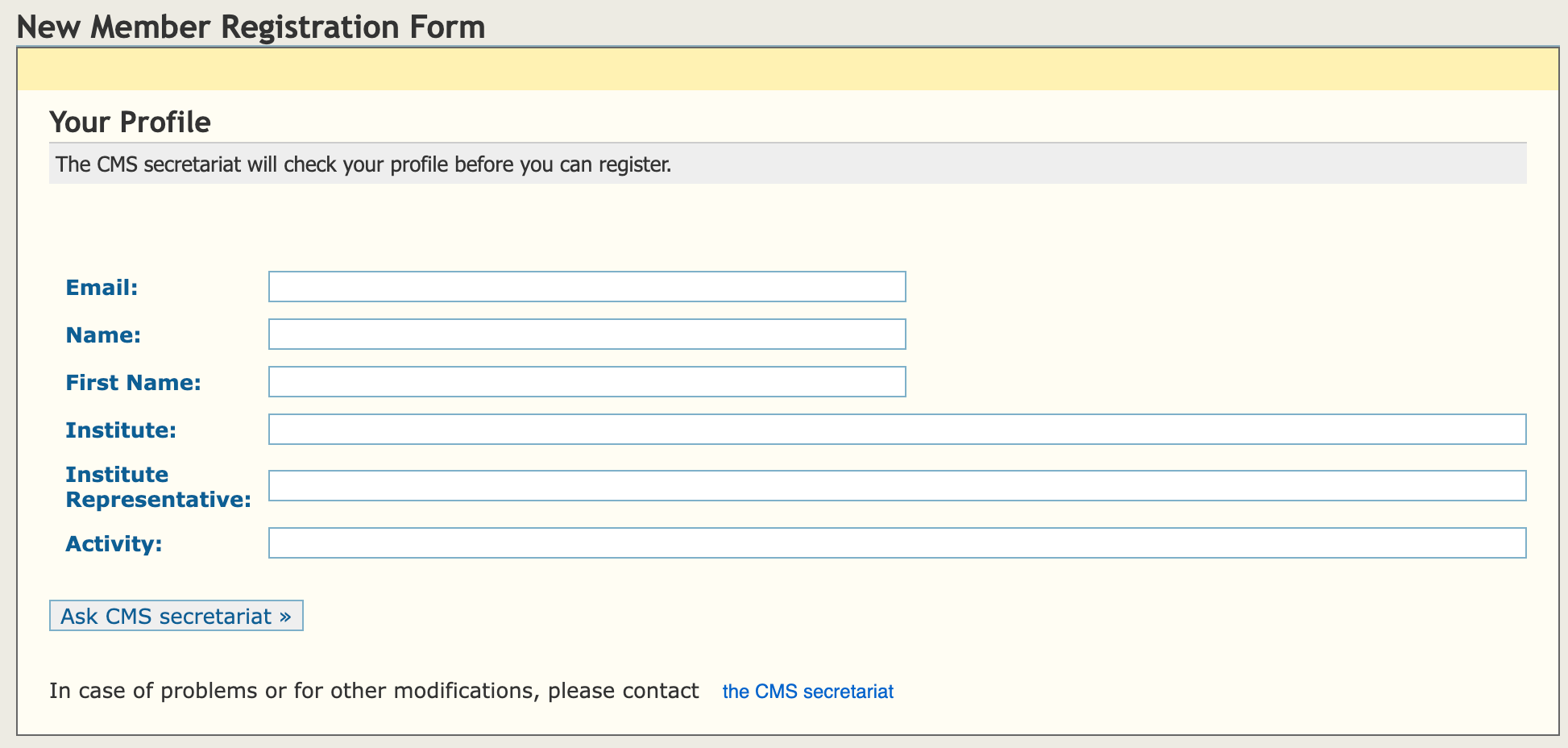Screen dimensions: 1568x748
Task: Select the Email field label
Action: pos(101,287)
